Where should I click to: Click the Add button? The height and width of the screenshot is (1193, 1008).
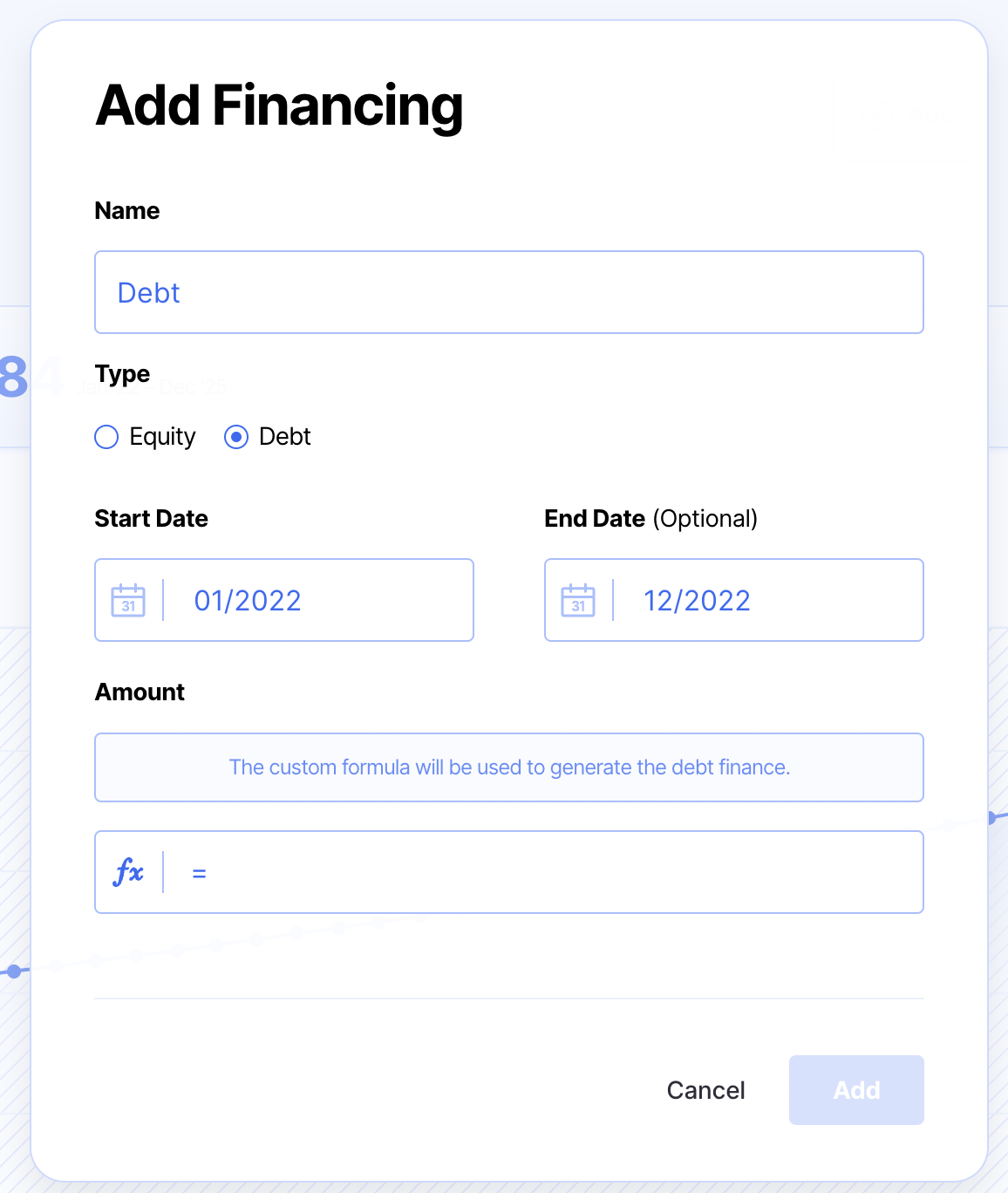pyautogui.click(x=855, y=1090)
